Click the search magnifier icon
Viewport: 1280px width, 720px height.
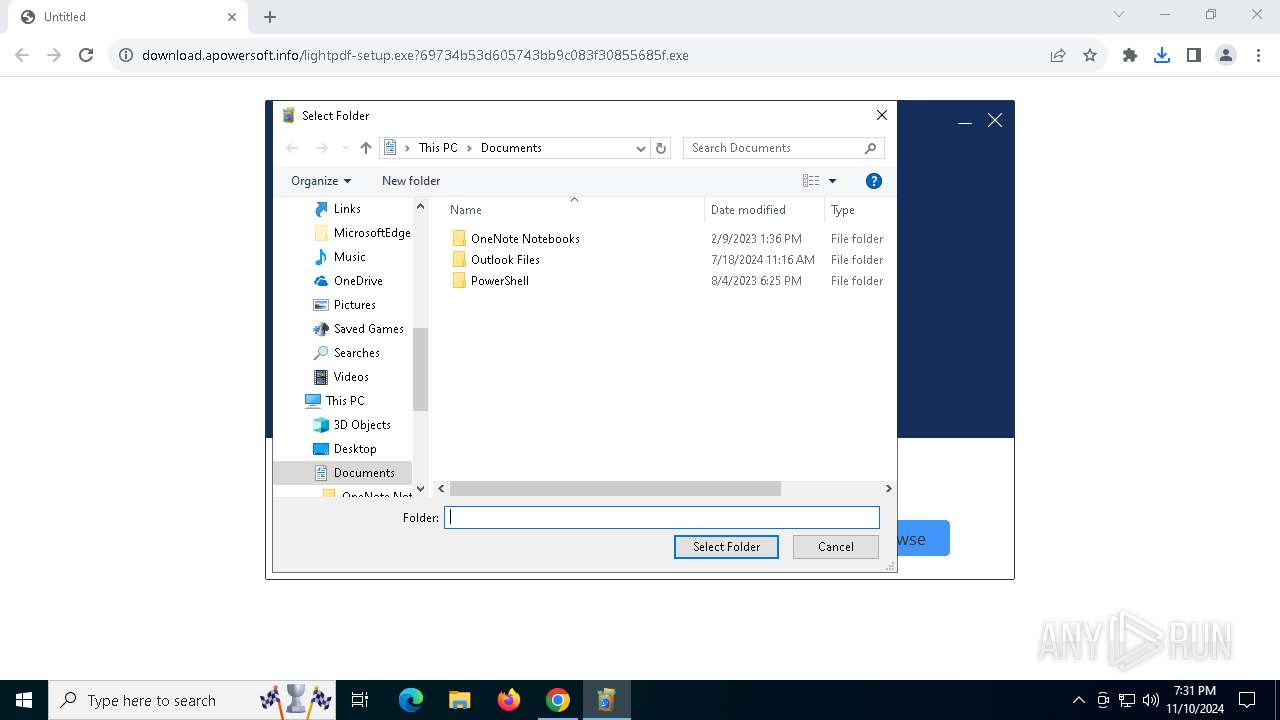(x=871, y=148)
